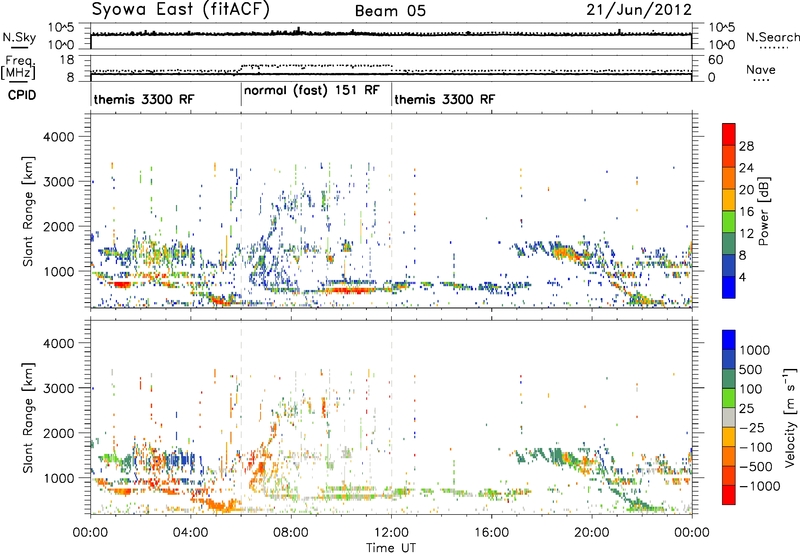The image size is (800, 554).
Task: Click the "Nave" legend label
Action: pos(761,70)
